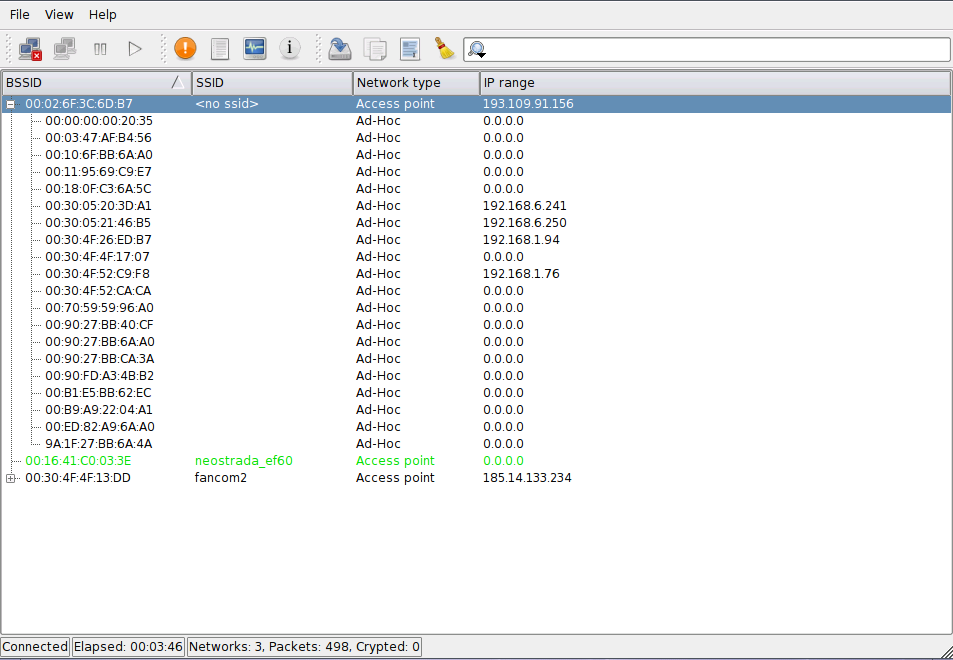
Task: Open the View menu
Action: click(x=59, y=15)
